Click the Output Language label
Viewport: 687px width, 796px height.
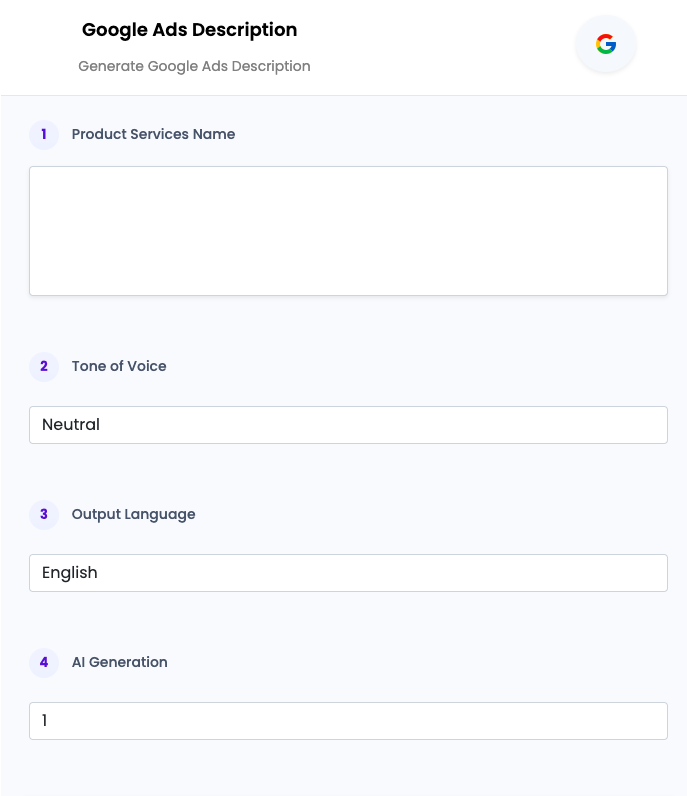tap(134, 514)
